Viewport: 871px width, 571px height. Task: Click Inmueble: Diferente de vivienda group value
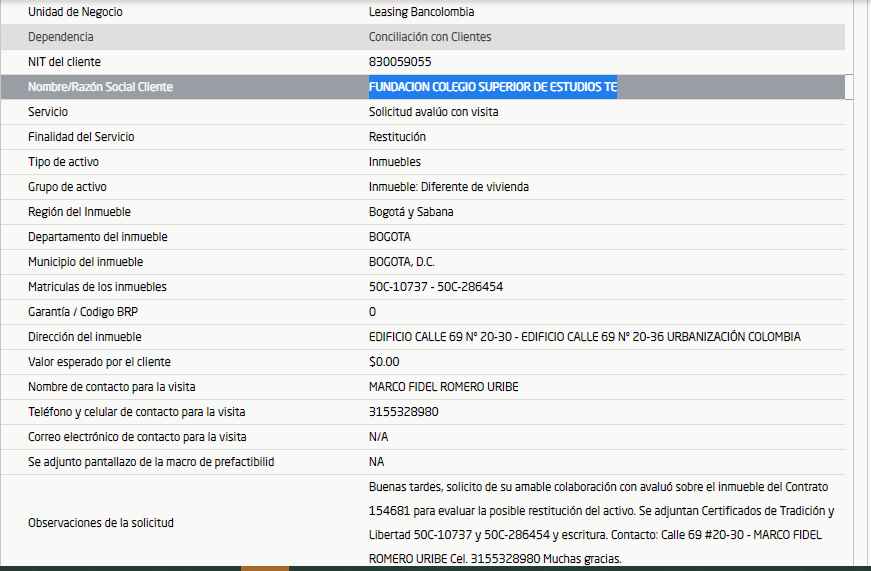(448, 187)
